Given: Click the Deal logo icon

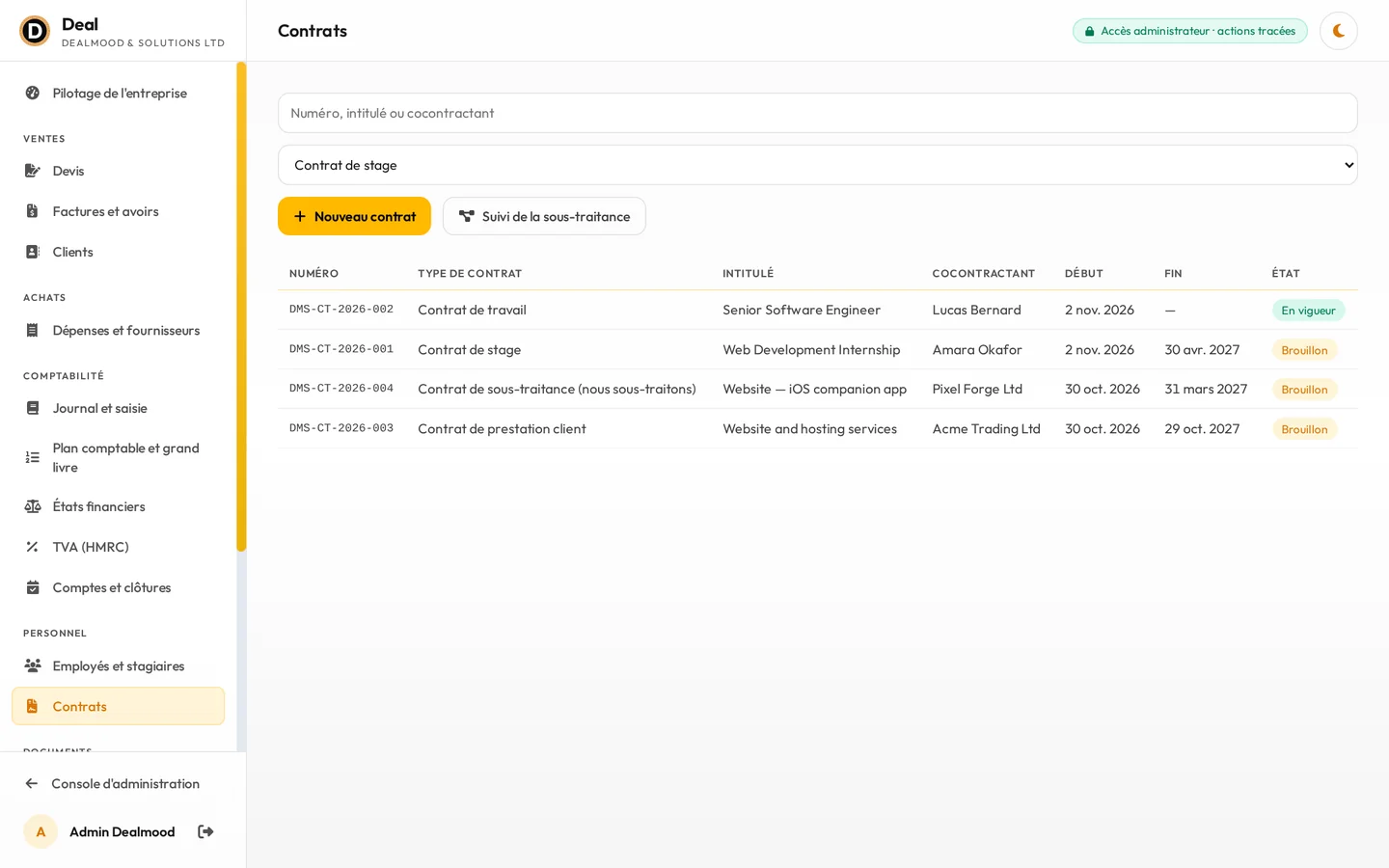Looking at the screenshot, I should tap(35, 31).
